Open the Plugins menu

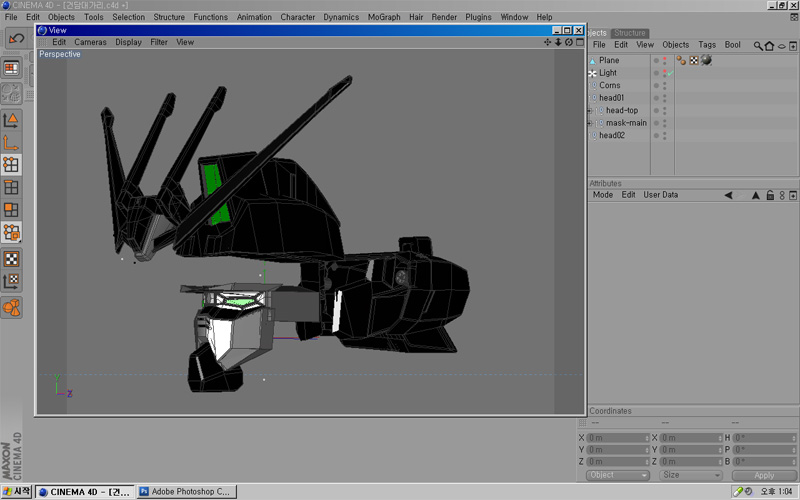478,17
